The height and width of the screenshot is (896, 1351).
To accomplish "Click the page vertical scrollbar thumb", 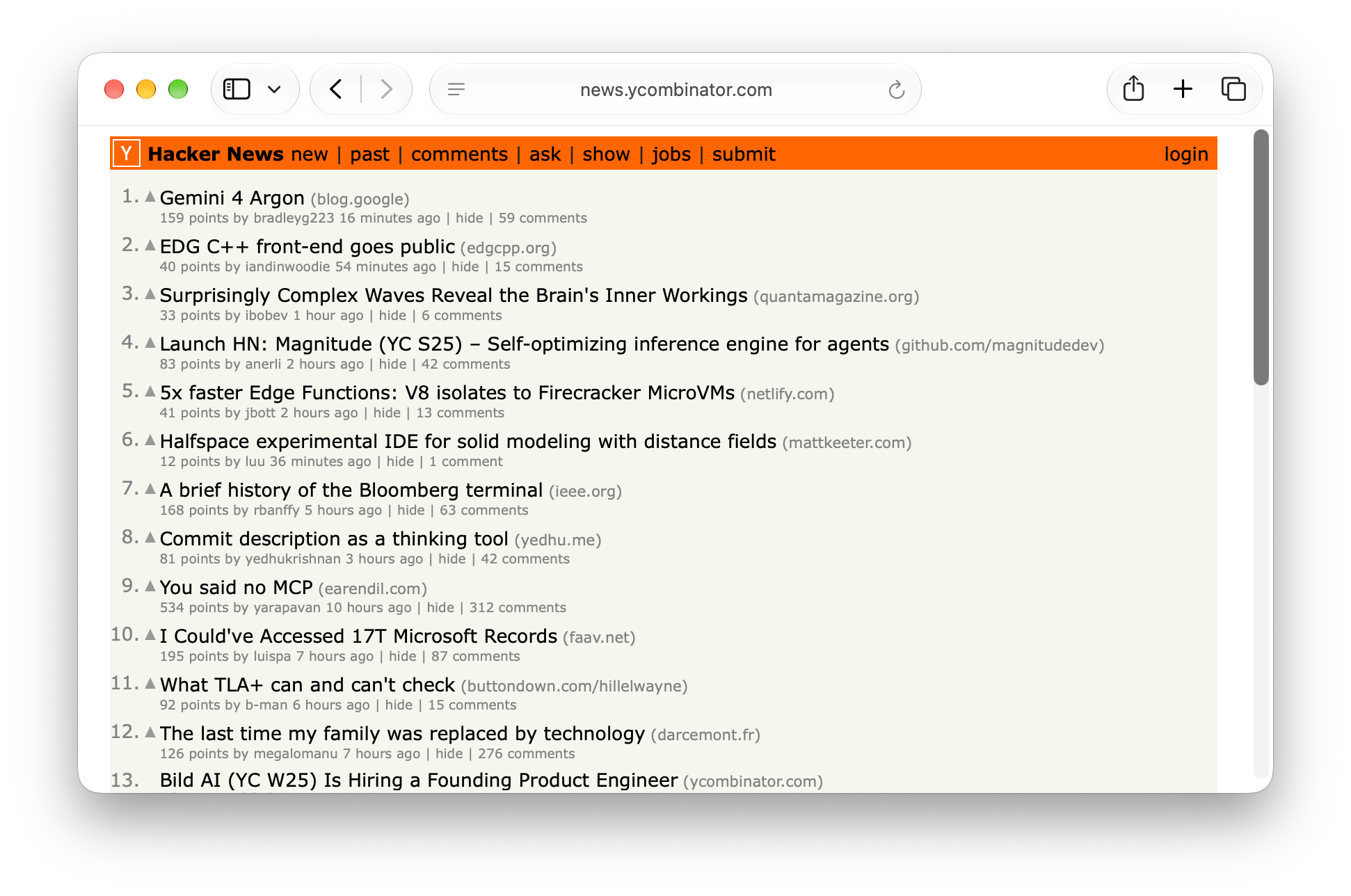I will (x=1261, y=257).
